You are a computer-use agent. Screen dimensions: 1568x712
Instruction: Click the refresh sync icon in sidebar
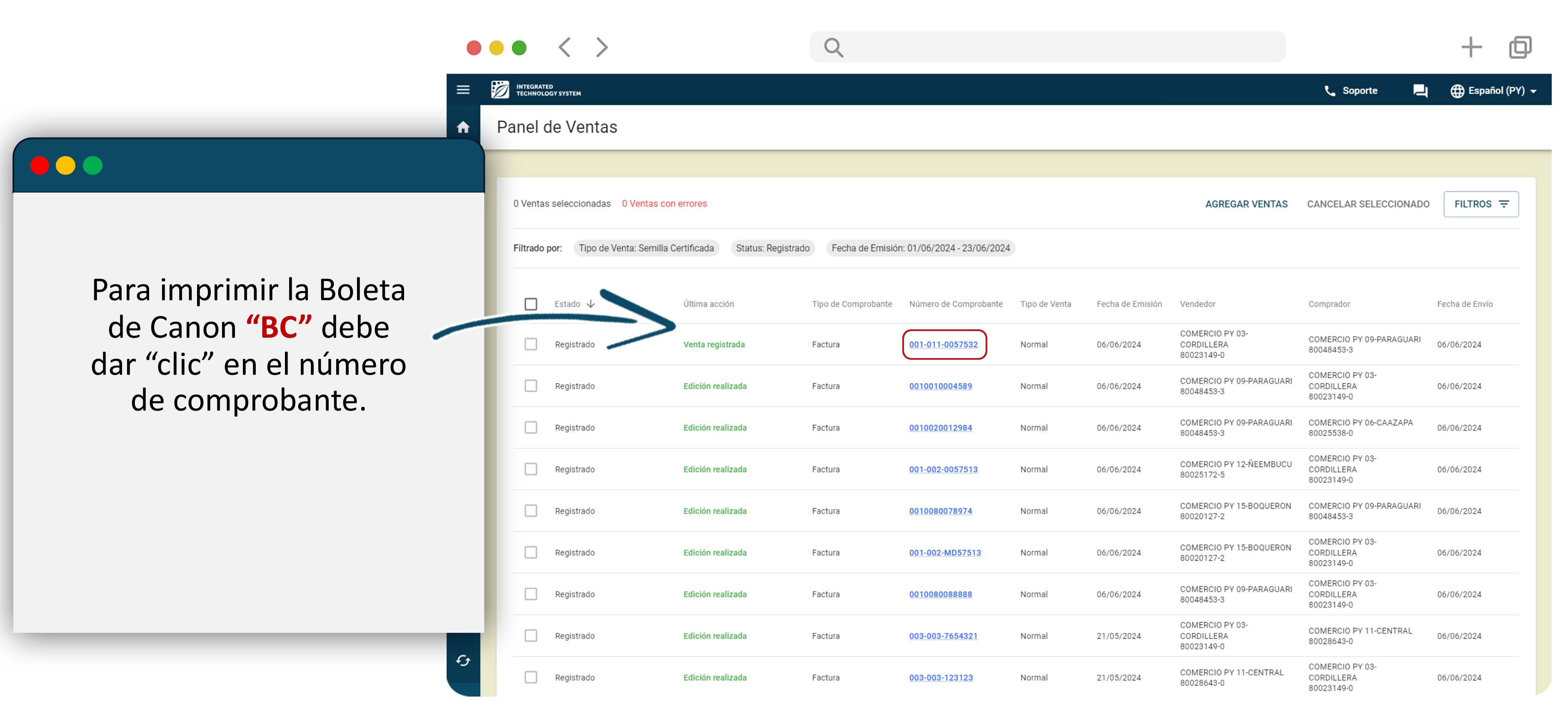pyautogui.click(x=462, y=660)
